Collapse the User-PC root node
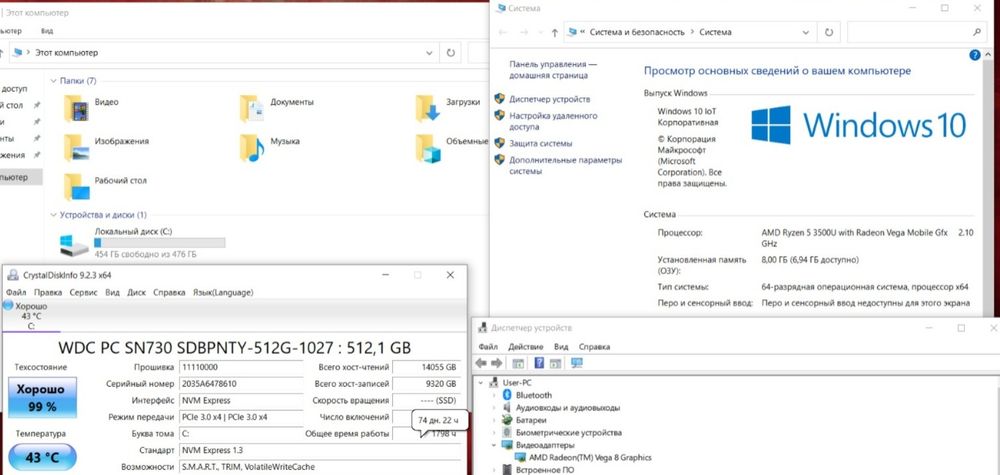The image size is (1000, 475). [482, 383]
